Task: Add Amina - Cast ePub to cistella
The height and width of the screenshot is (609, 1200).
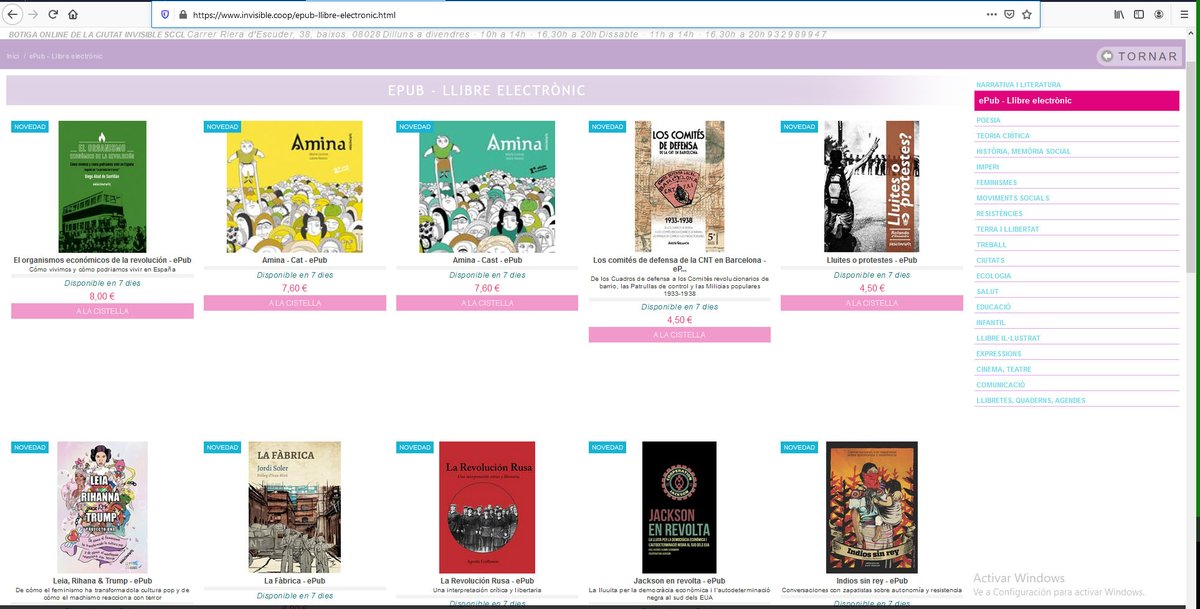Action: (x=487, y=303)
